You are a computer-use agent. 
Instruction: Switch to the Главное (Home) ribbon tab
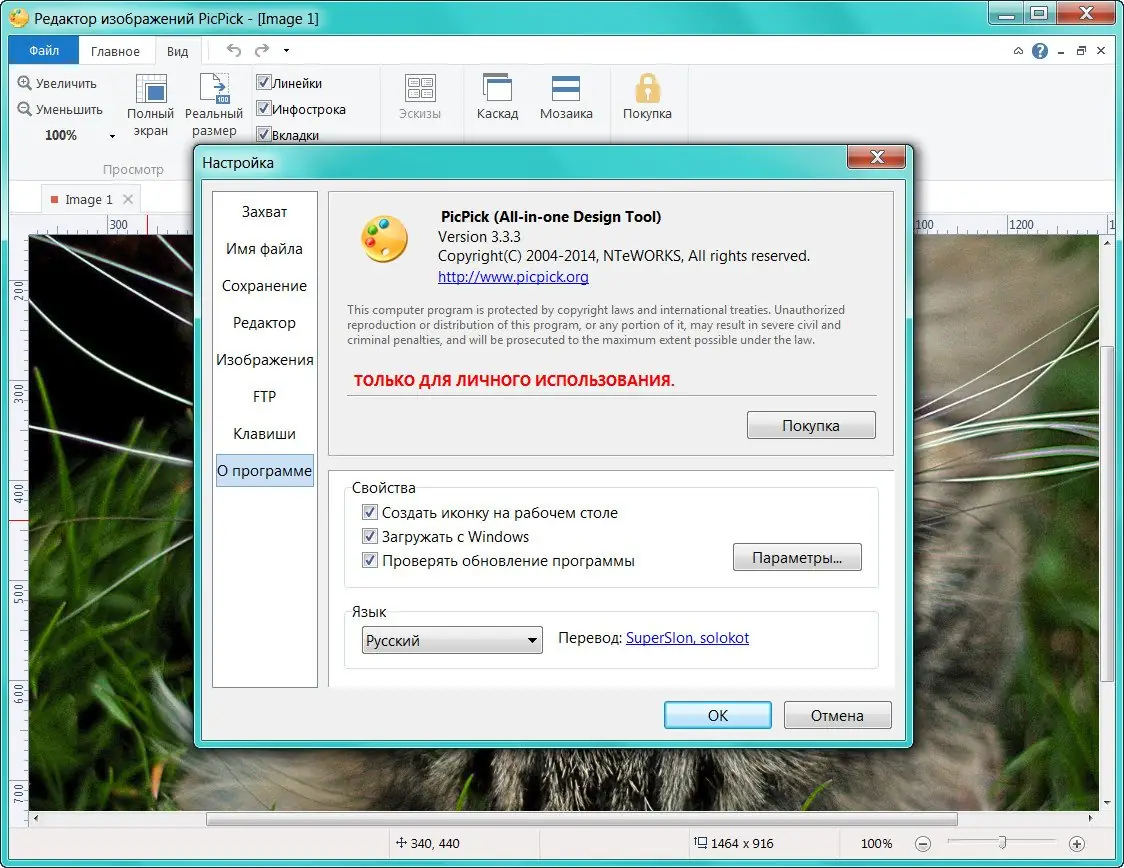pyautogui.click(x=115, y=52)
